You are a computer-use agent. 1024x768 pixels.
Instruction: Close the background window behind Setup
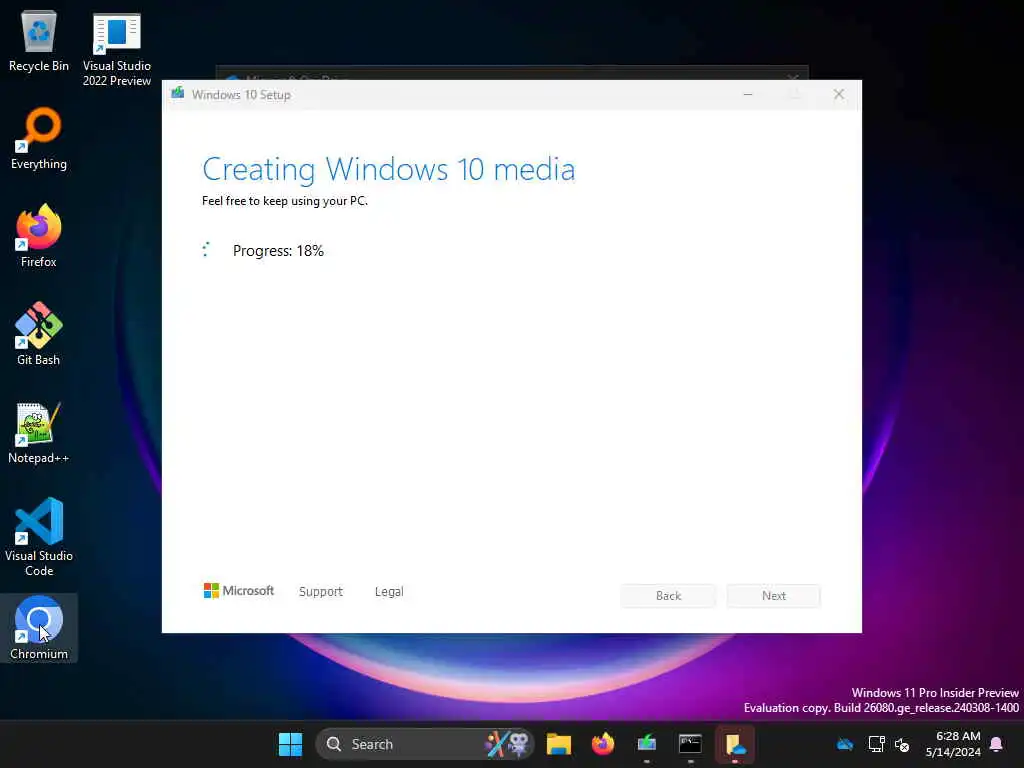[x=793, y=75]
